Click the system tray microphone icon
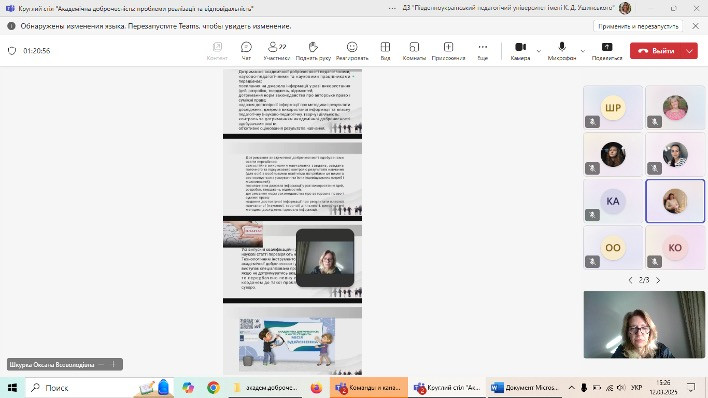The image size is (708, 398). click(x=584, y=388)
